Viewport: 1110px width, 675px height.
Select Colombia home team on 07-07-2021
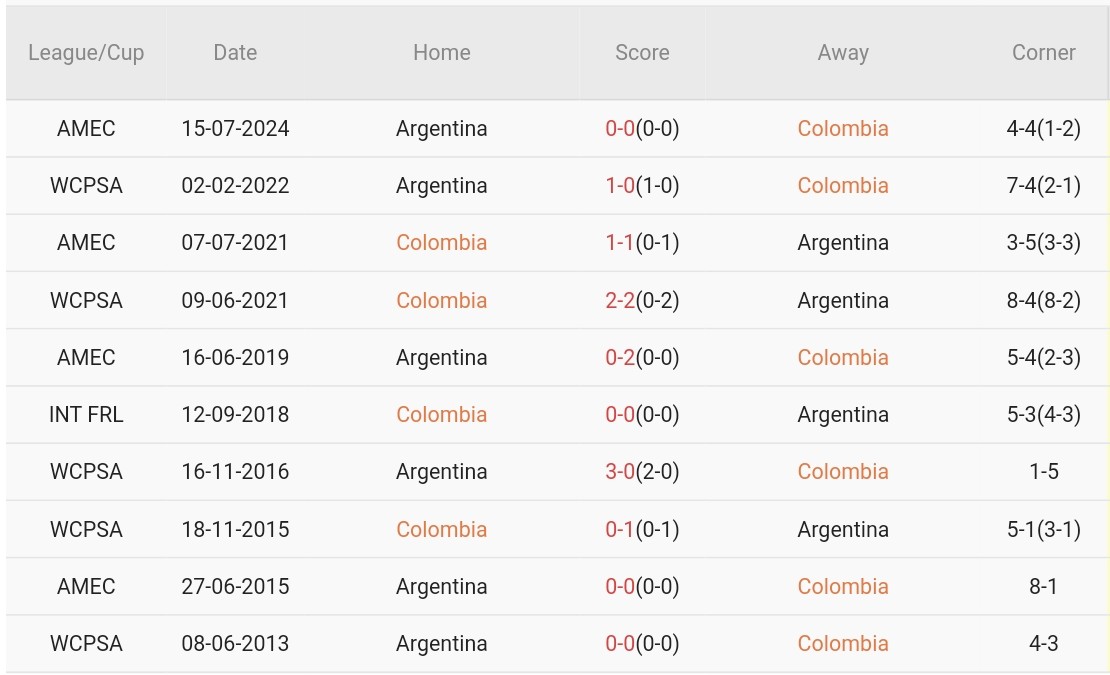(x=441, y=243)
